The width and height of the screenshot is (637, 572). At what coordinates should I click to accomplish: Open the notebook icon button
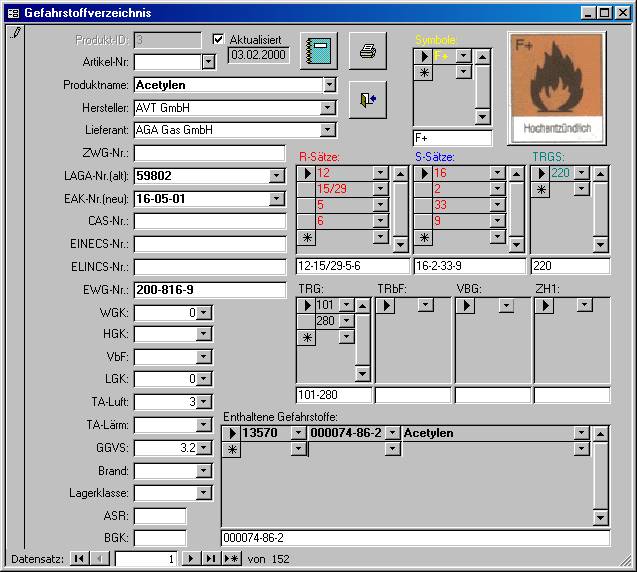coord(319,51)
